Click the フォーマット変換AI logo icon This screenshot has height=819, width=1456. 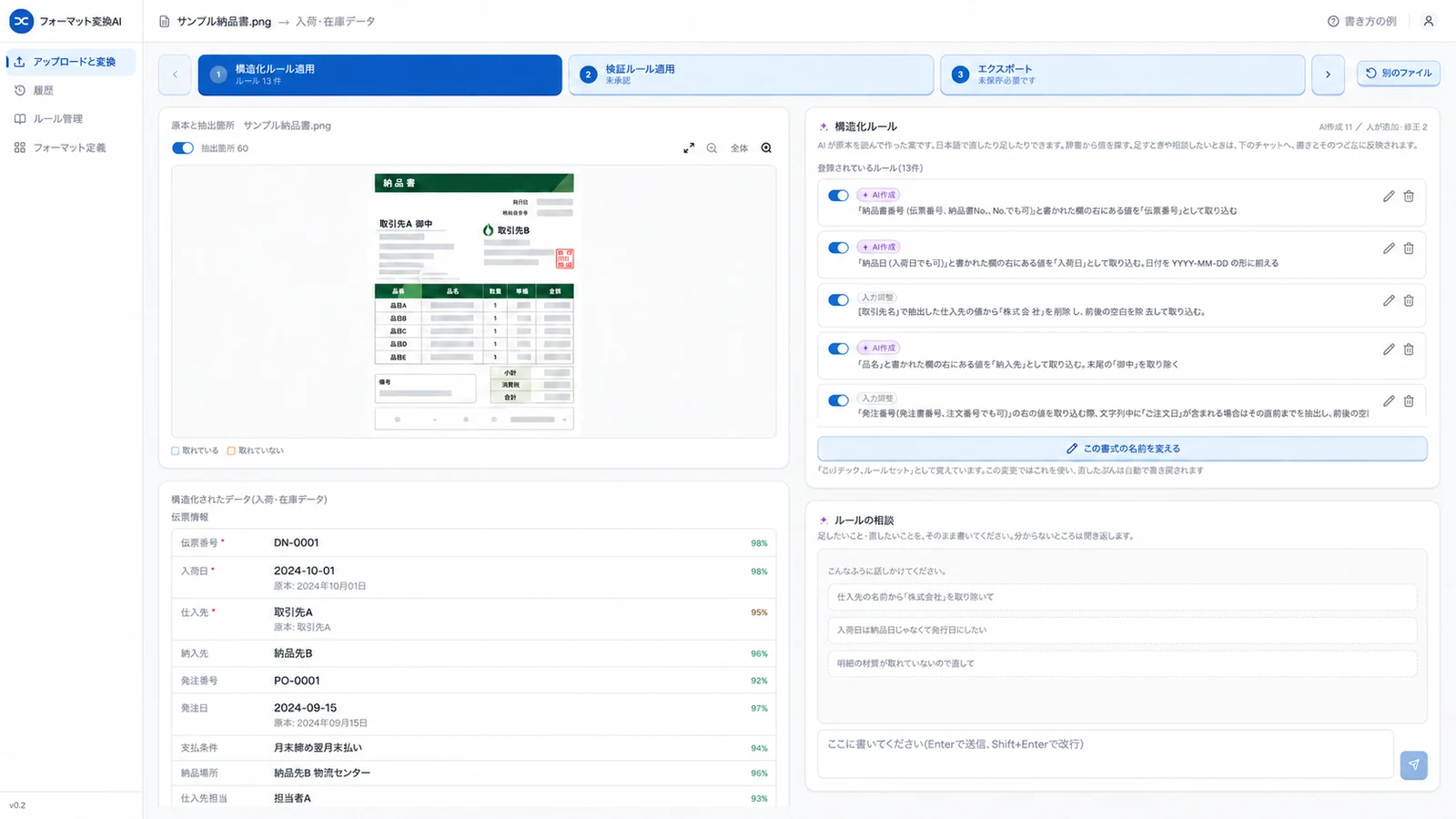click(21, 21)
